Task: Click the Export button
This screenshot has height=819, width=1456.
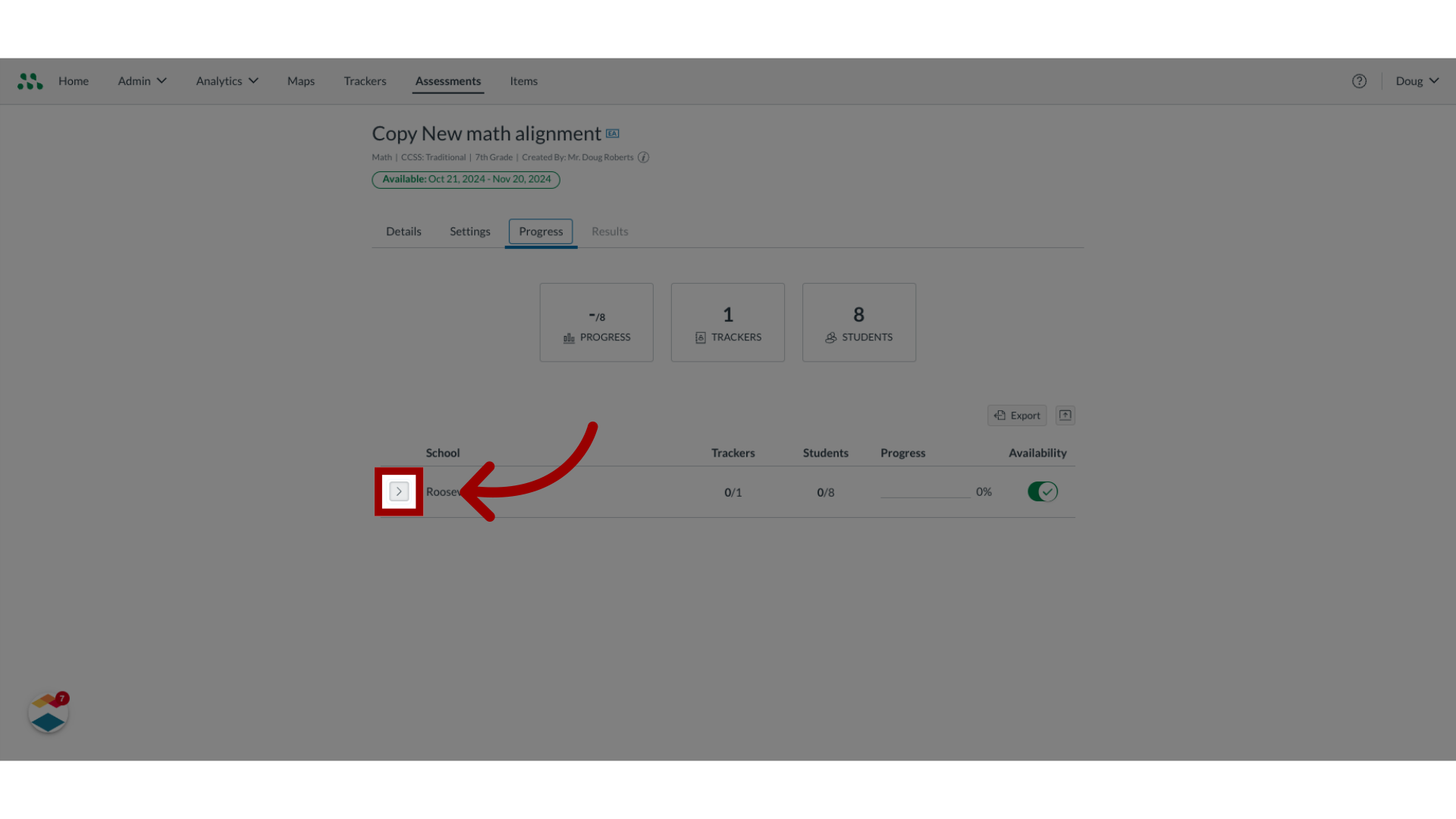Action: (1017, 414)
